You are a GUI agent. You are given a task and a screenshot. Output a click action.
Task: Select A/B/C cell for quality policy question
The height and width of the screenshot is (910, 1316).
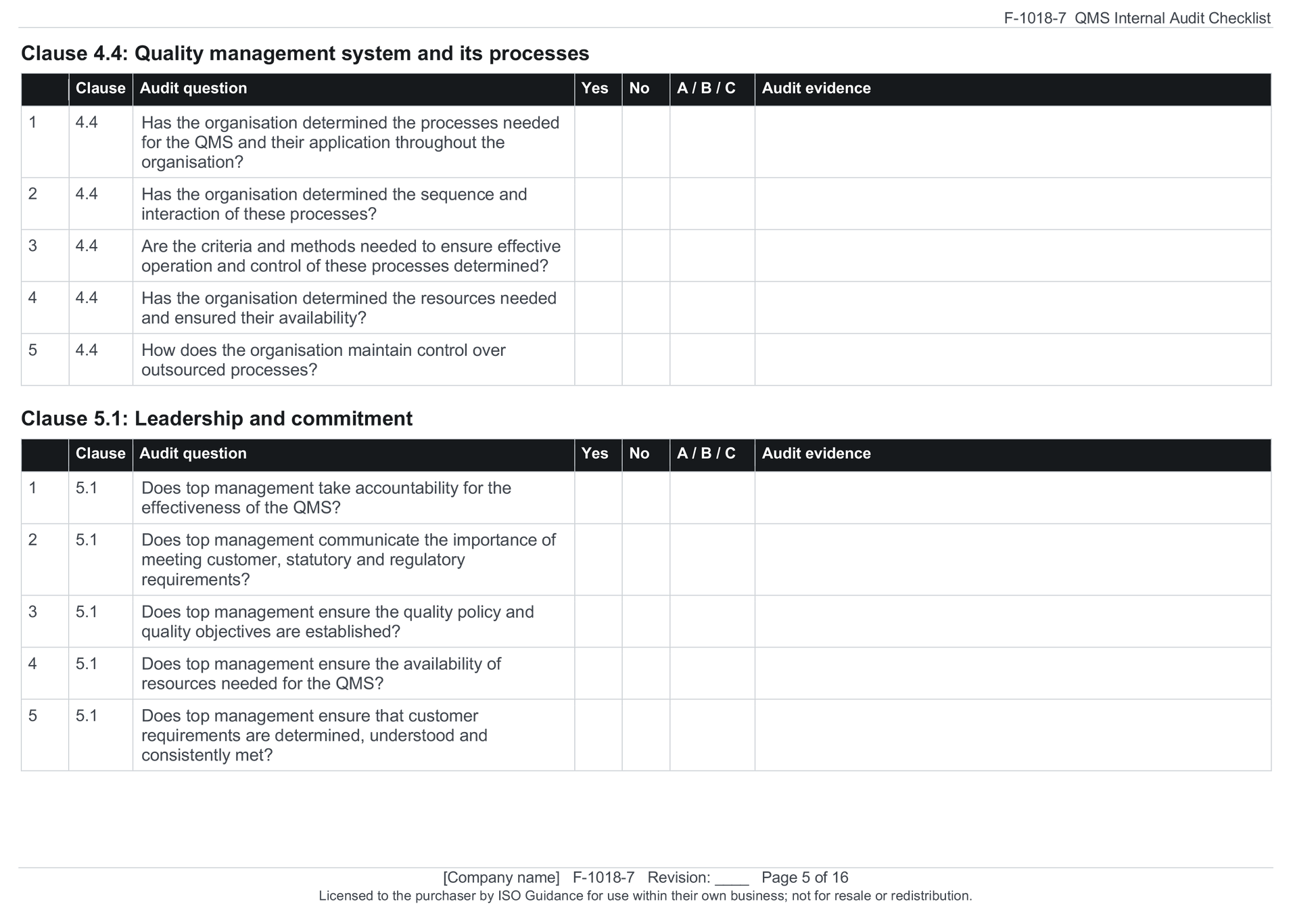712,621
